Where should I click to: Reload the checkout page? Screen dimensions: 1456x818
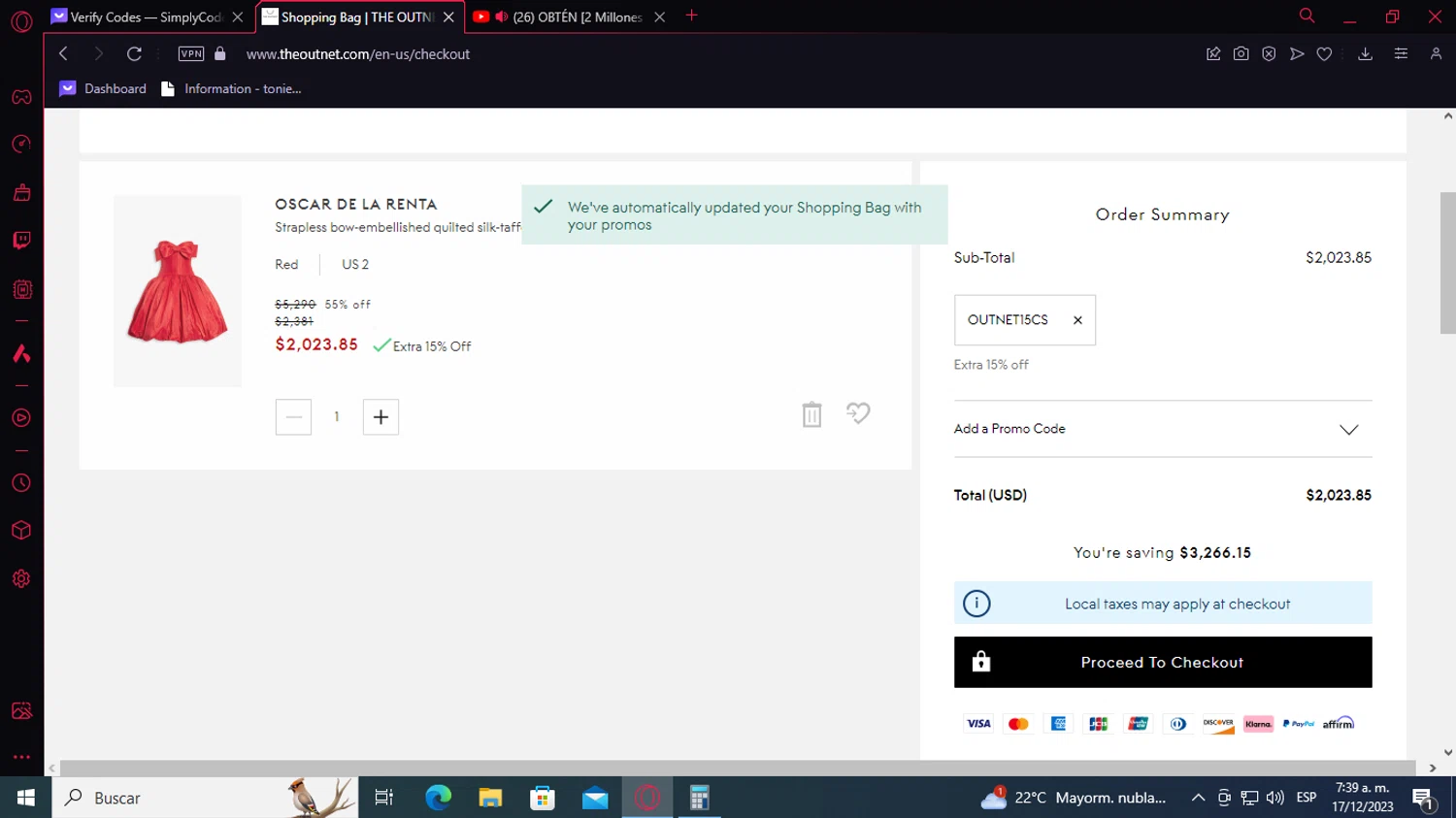coord(134,54)
